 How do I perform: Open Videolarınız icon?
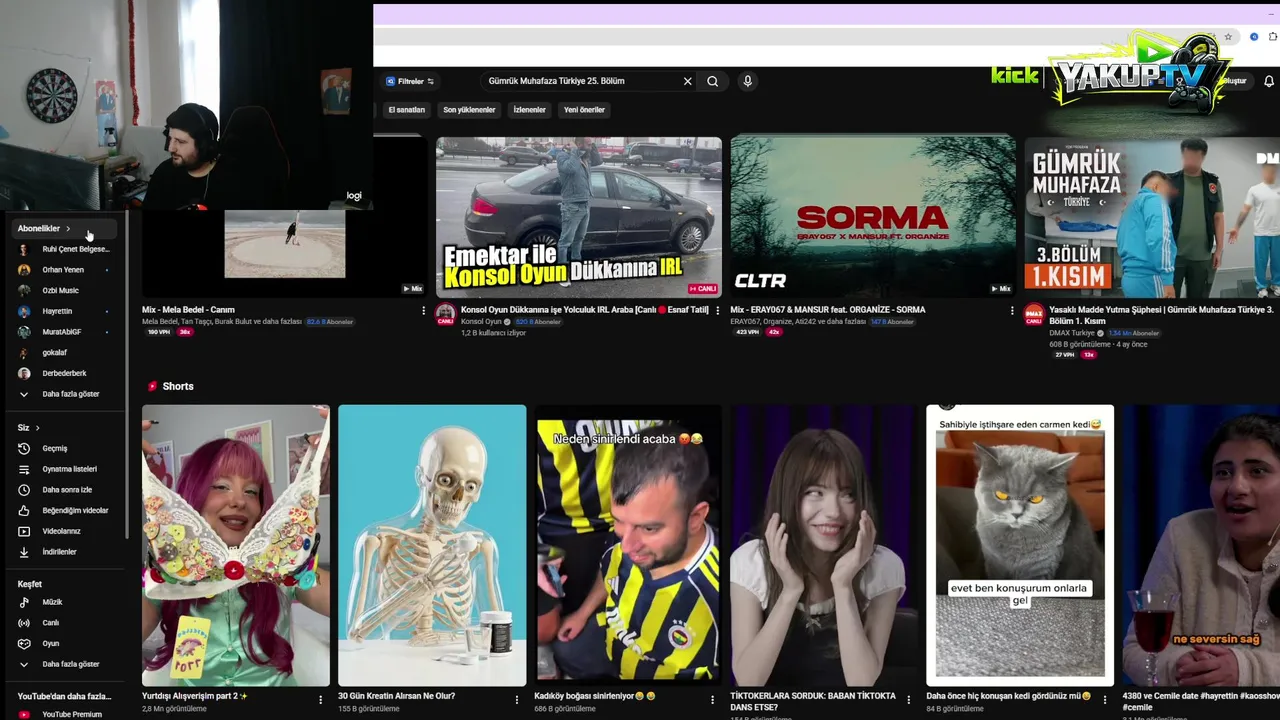click(x=24, y=531)
